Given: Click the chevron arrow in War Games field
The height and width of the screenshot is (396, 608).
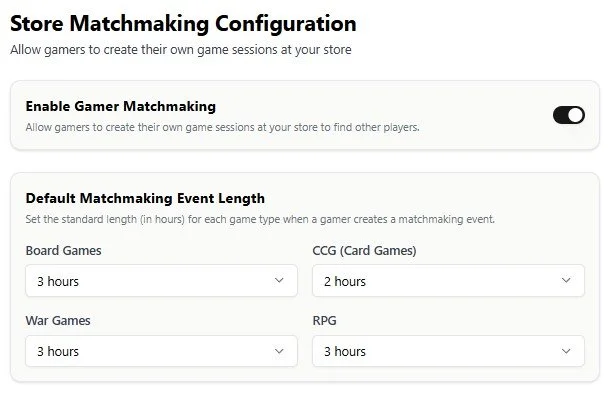Looking at the screenshot, I should pos(279,351).
